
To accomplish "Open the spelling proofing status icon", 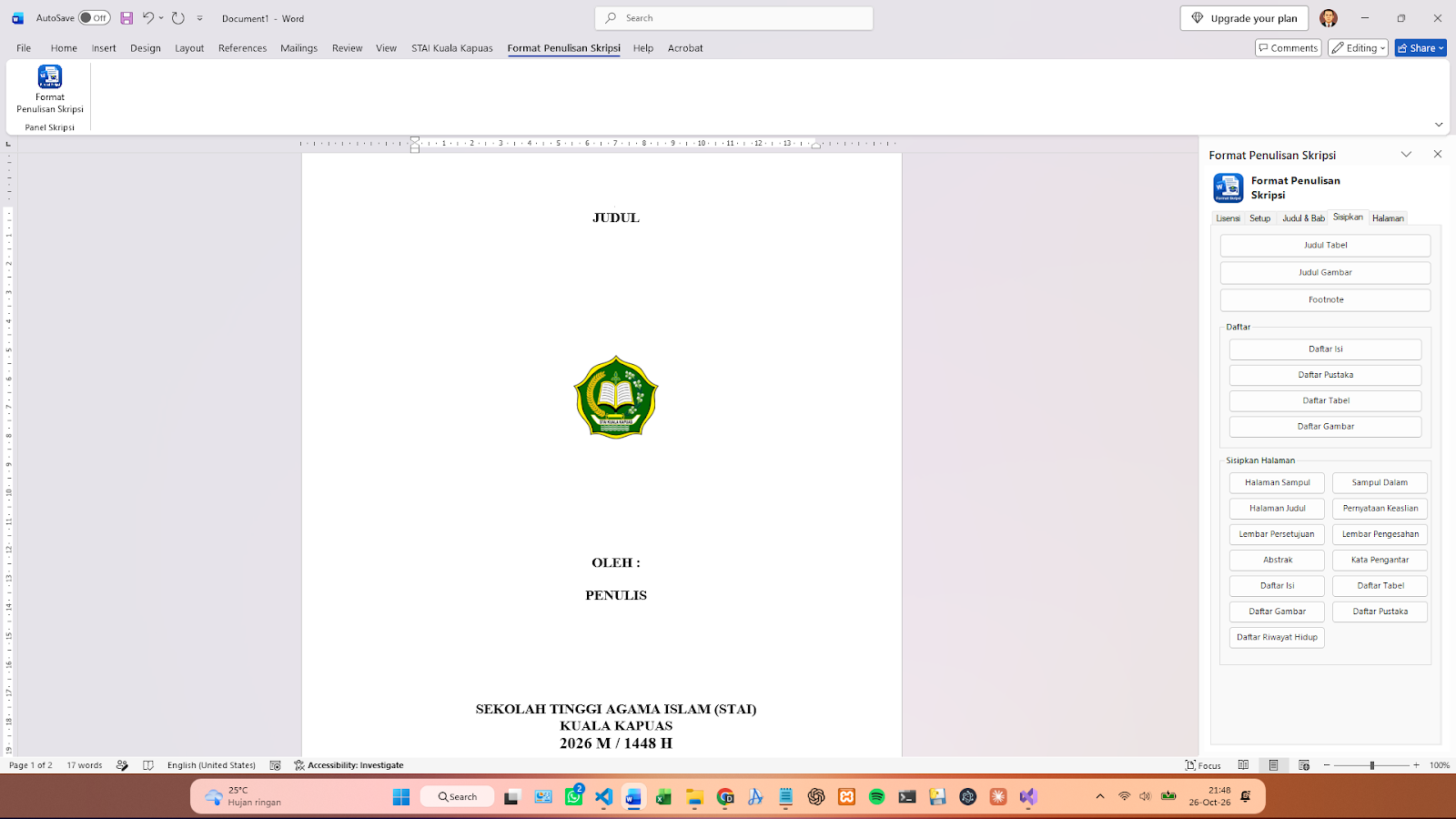I will (122, 765).
